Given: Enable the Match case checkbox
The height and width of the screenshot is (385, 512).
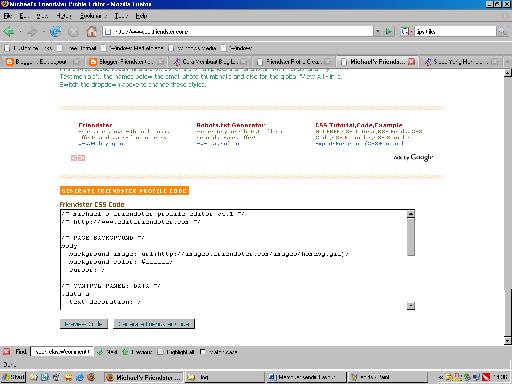Looking at the screenshot, I should point(203,352).
